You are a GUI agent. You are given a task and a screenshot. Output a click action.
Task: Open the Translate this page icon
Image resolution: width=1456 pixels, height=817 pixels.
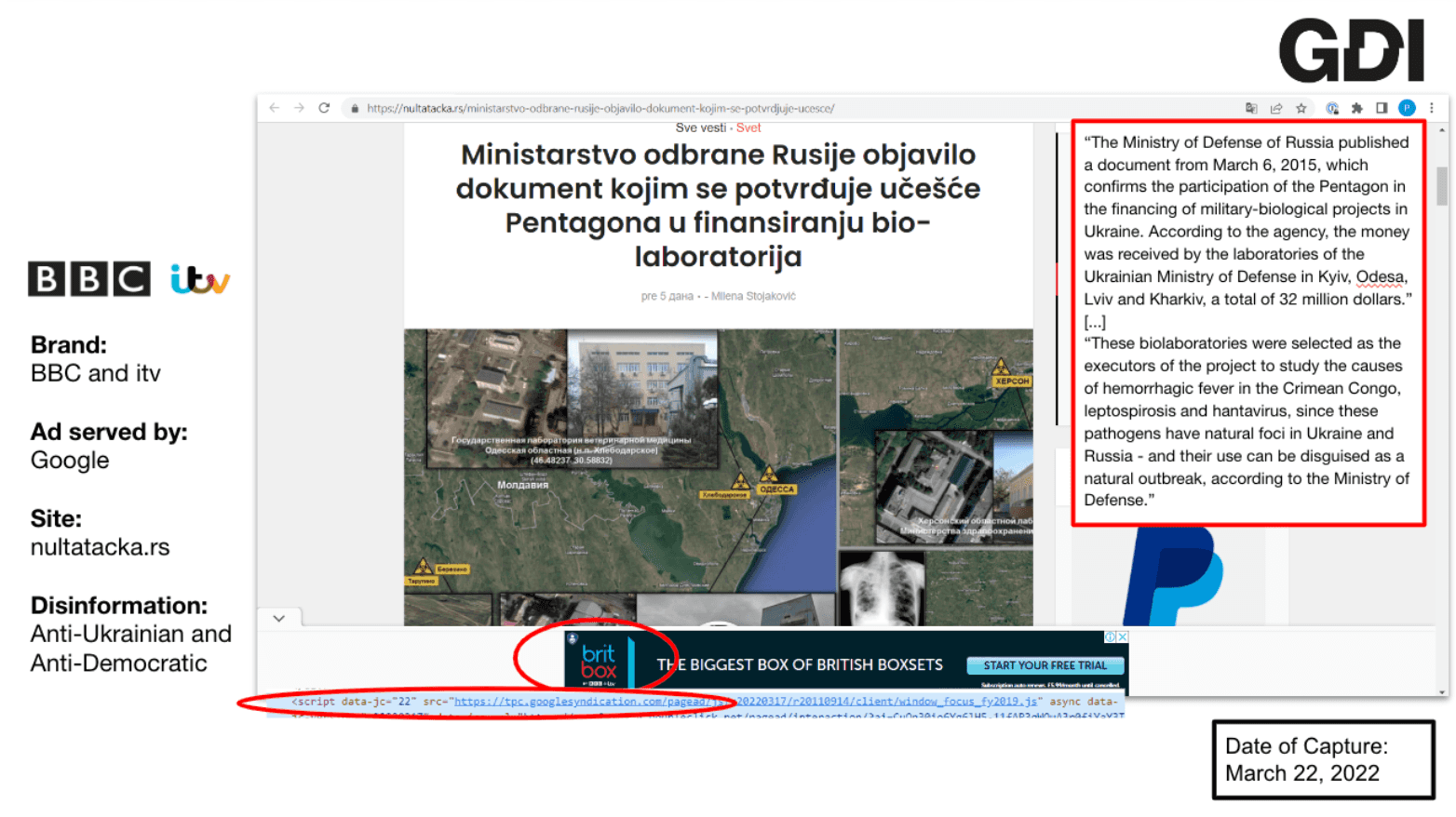point(1251,108)
